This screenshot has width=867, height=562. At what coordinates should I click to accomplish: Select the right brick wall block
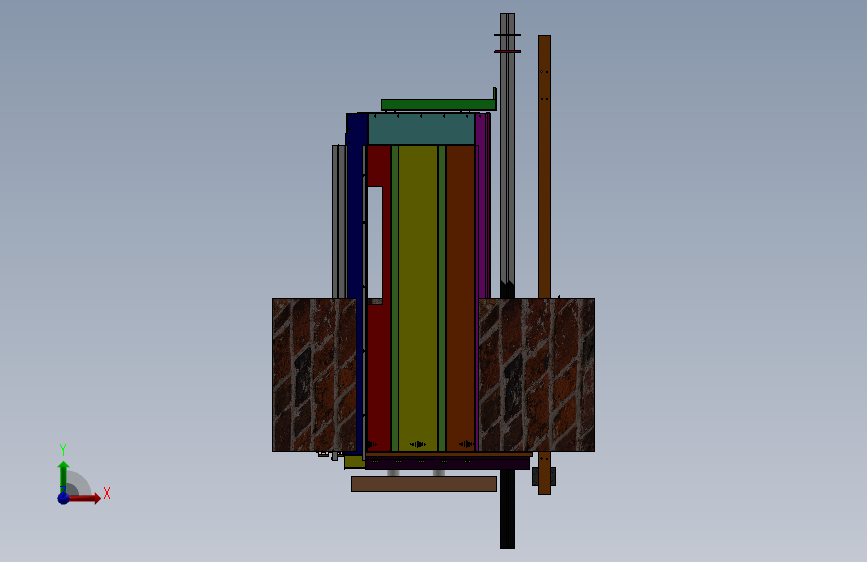(x=537, y=375)
